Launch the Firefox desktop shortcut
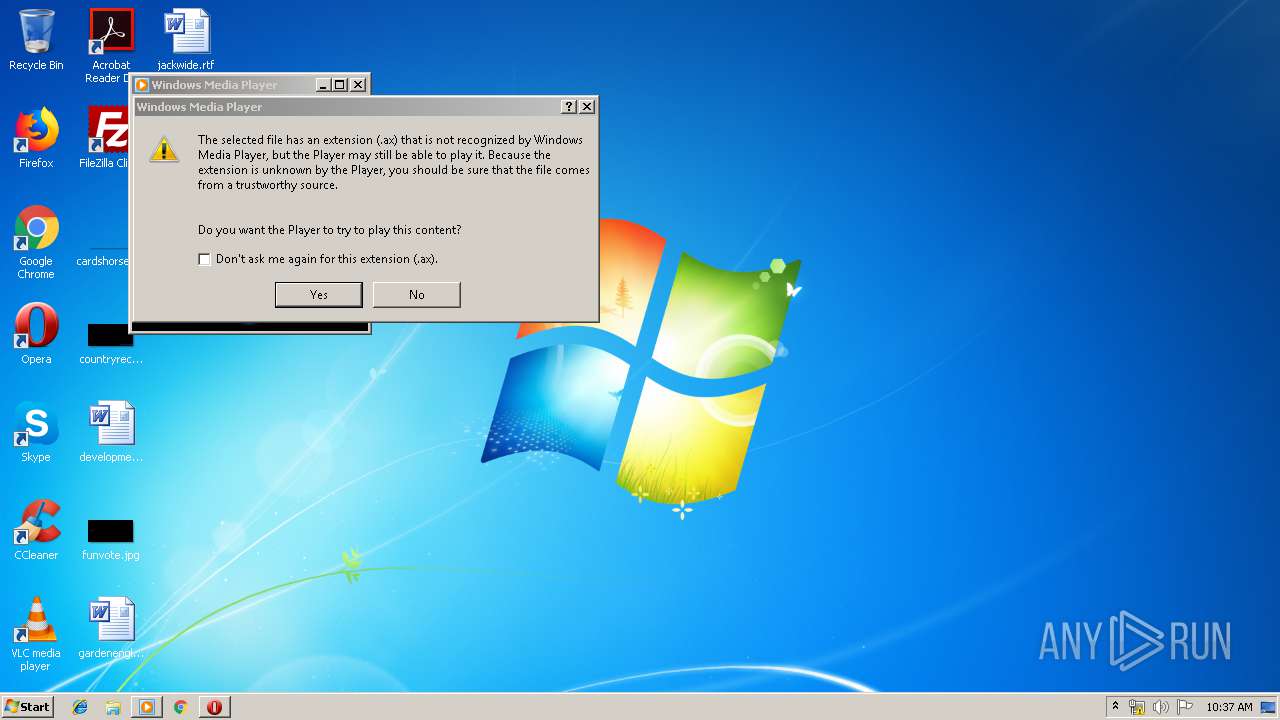This screenshot has height=720, width=1280. point(36,138)
